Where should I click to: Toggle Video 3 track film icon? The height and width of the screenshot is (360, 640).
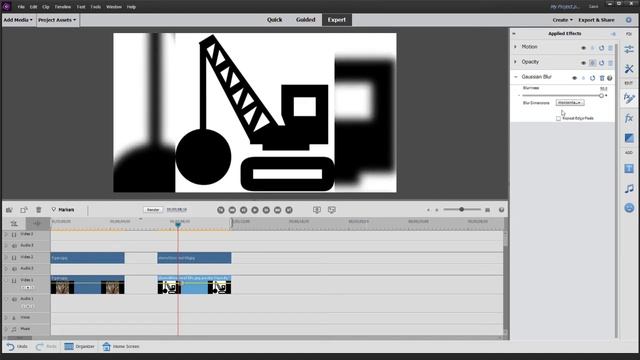pos(14,234)
